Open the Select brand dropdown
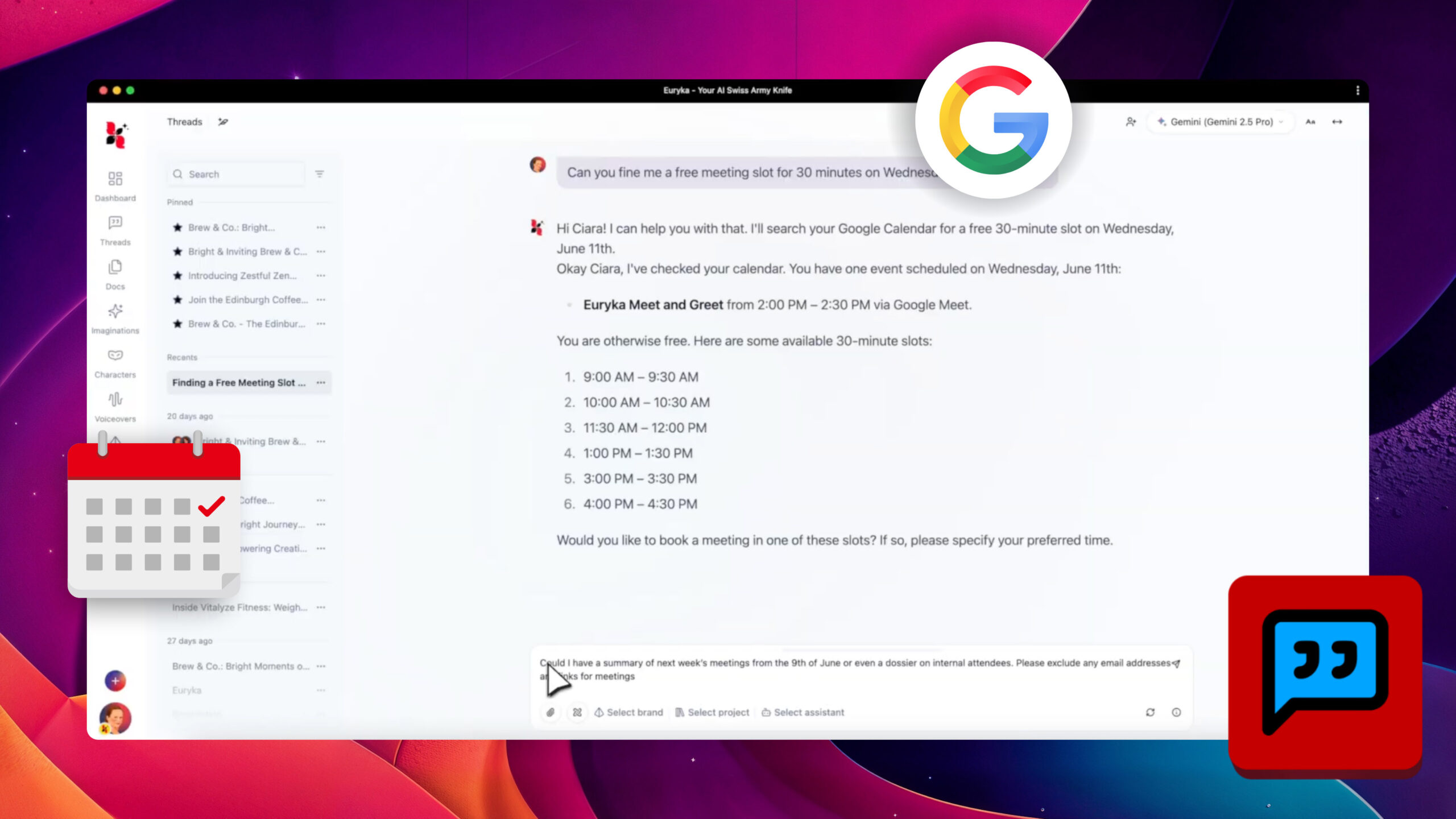 click(x=629, y=712)
